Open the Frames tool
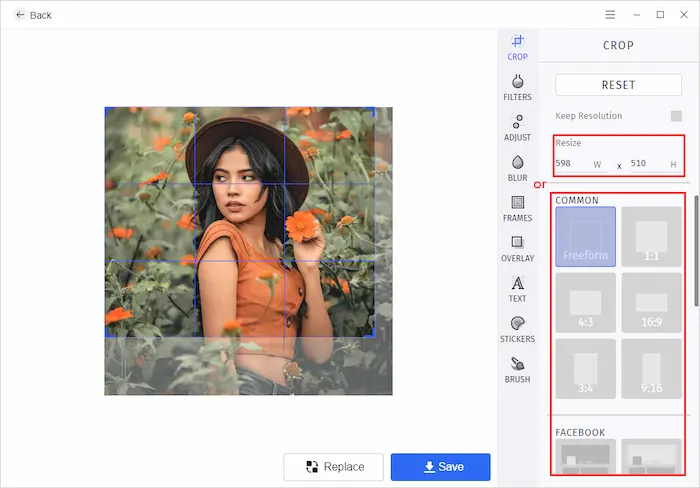 point(517,209)
